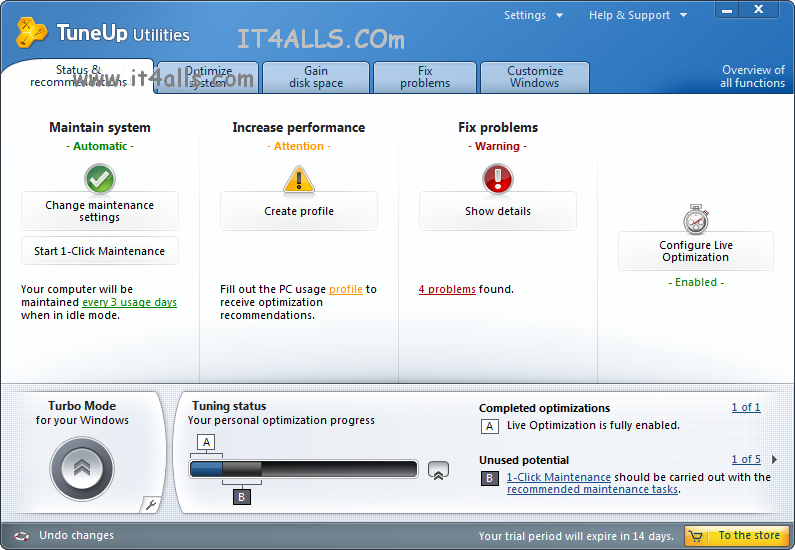Screen dimensions: 795x550
Task: Open the every 3 usage days link
Action: click(129, 303)
